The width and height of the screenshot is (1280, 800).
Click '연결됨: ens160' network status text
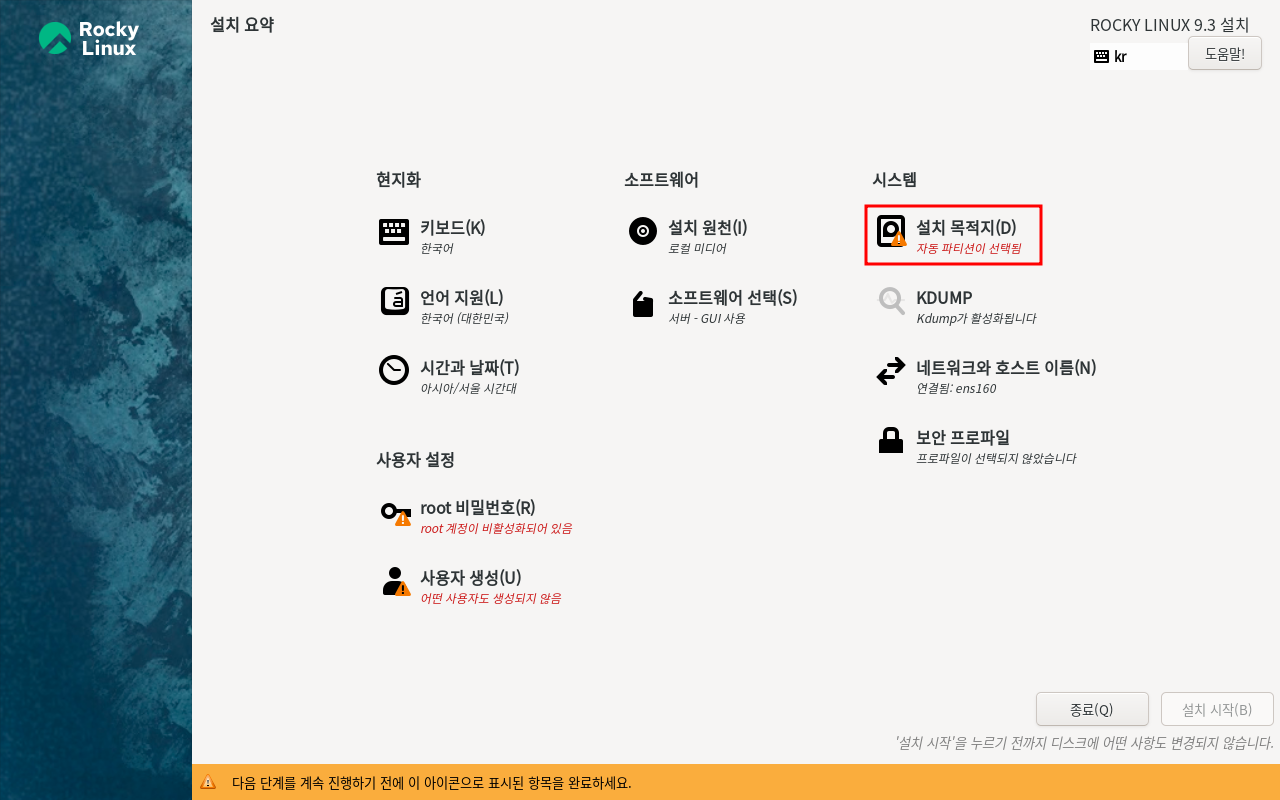click(x=956, y=388)
